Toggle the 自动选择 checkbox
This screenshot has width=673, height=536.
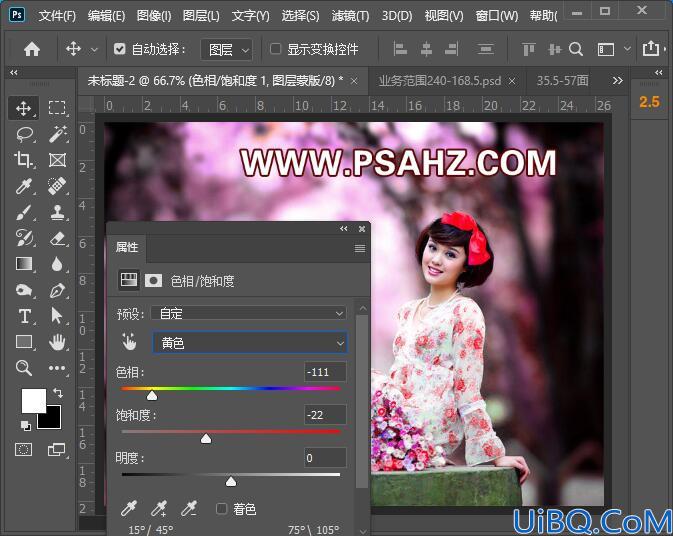pyautogui.click(x=119, y=49)
